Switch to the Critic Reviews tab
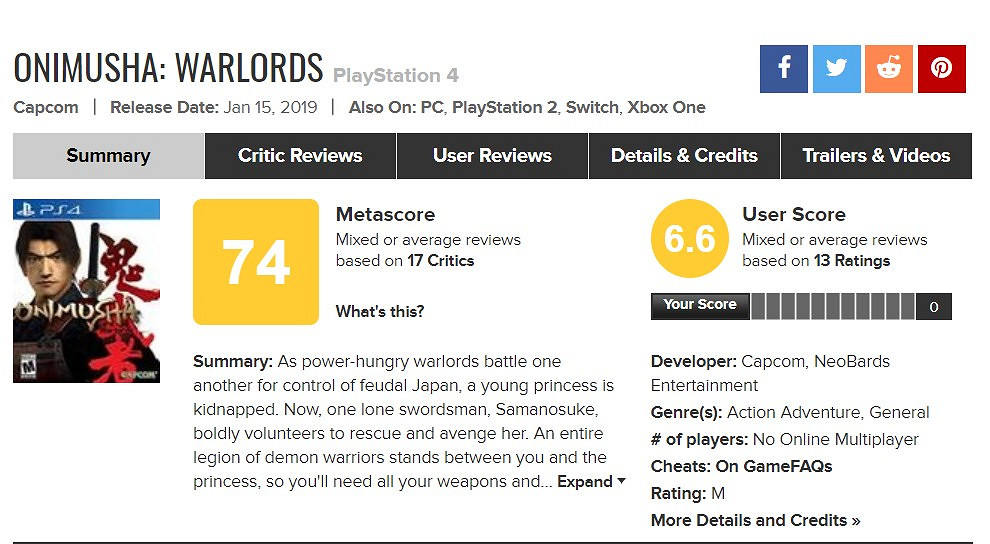The height and width of the screenshot is (544, 990). click(x=300, y=156)
